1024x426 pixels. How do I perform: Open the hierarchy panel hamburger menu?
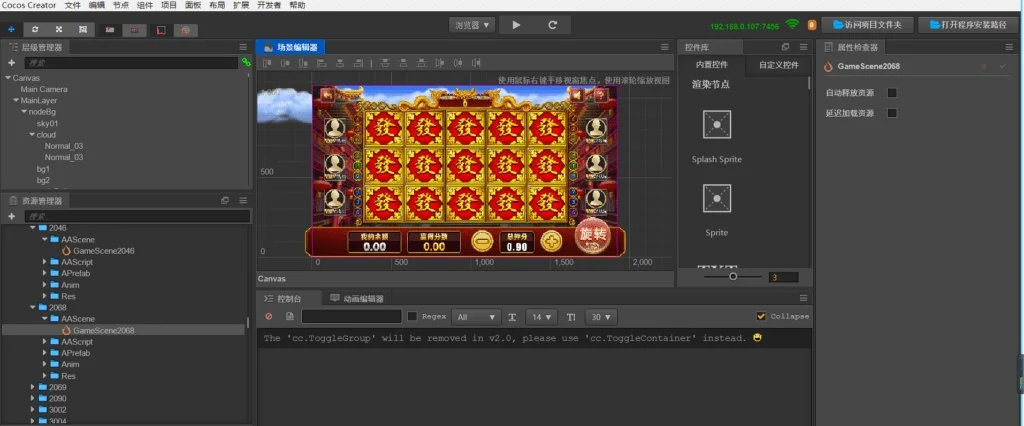(x=243, y=47)
